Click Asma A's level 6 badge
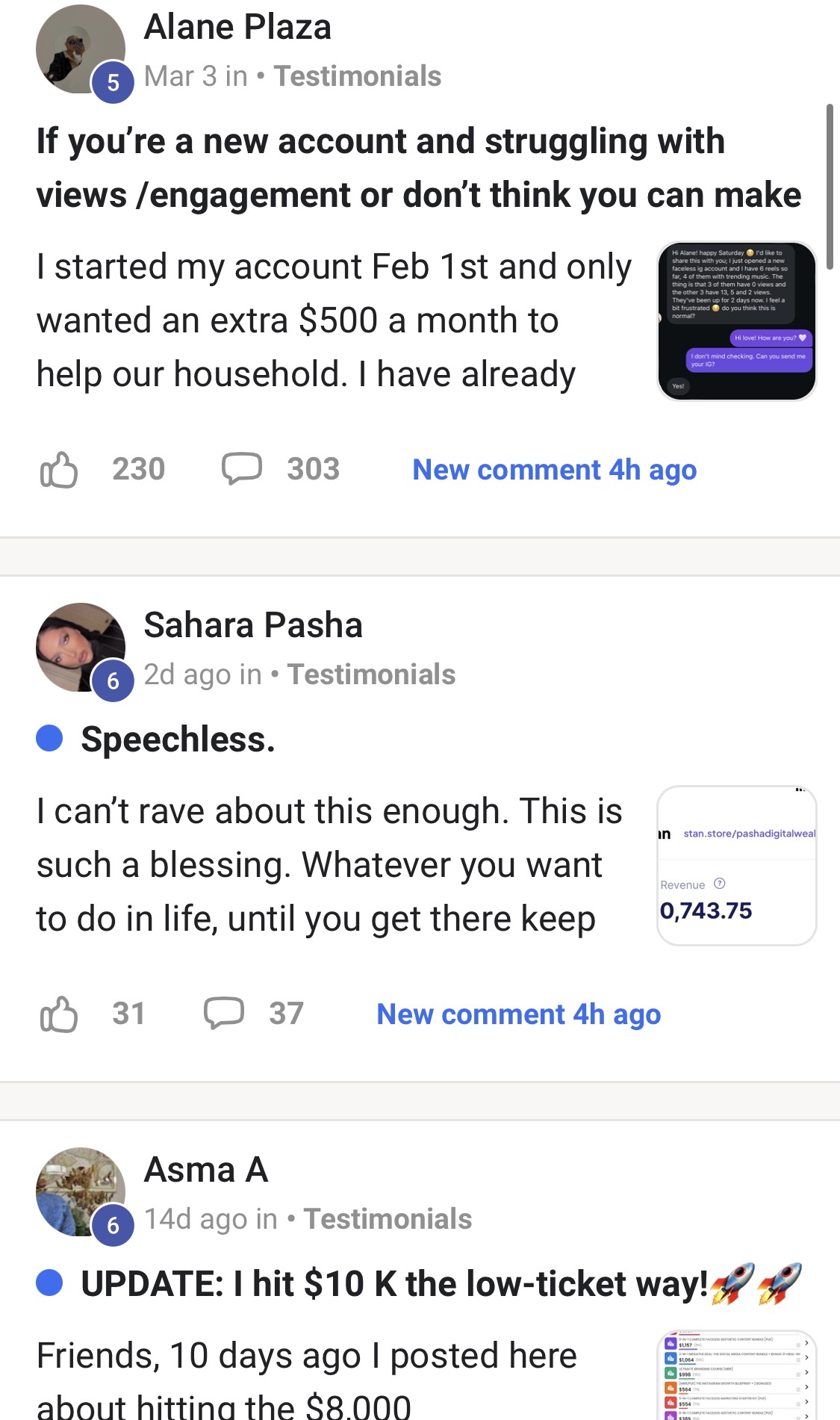The image size is (840, 1420). pyautogui.click(x=113, y=1226)
